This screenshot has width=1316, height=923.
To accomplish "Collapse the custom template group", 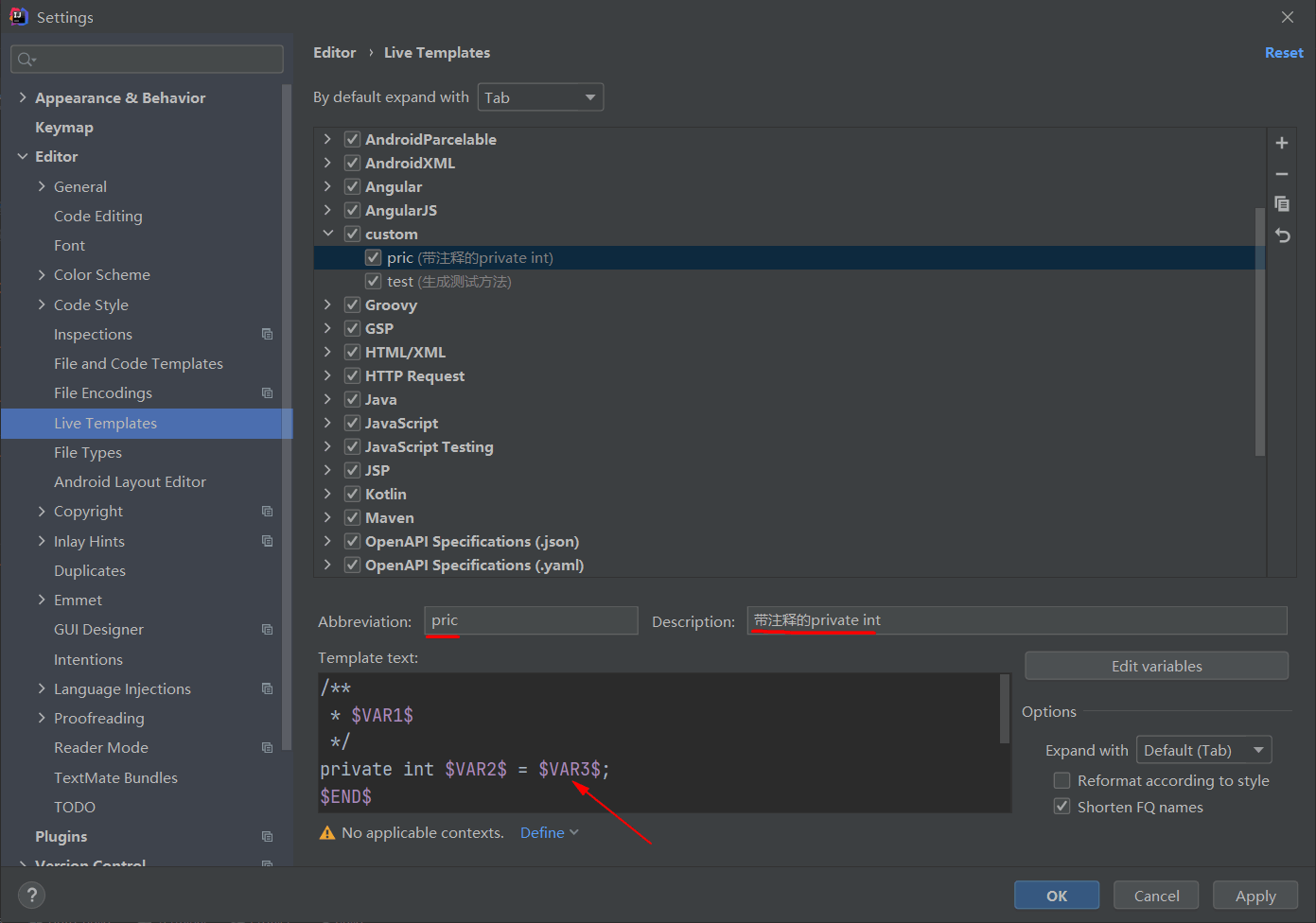I will pyautogui.click(x=327, y=234).
